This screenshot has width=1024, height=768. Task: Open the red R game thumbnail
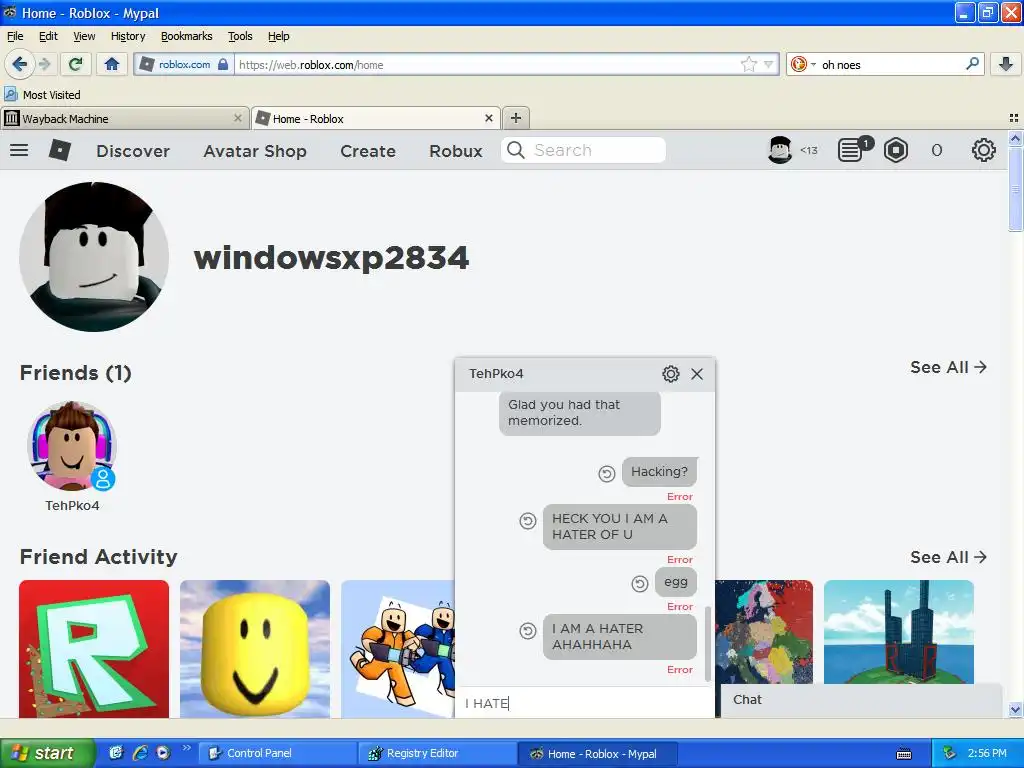coord(94,648)
